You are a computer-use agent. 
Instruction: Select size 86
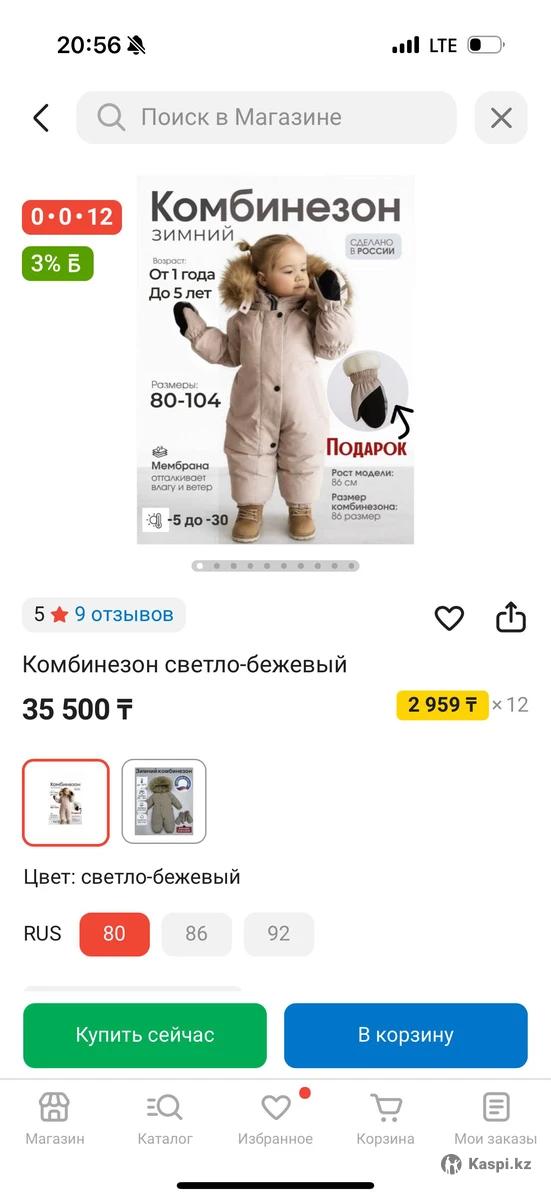click(197, 934)
